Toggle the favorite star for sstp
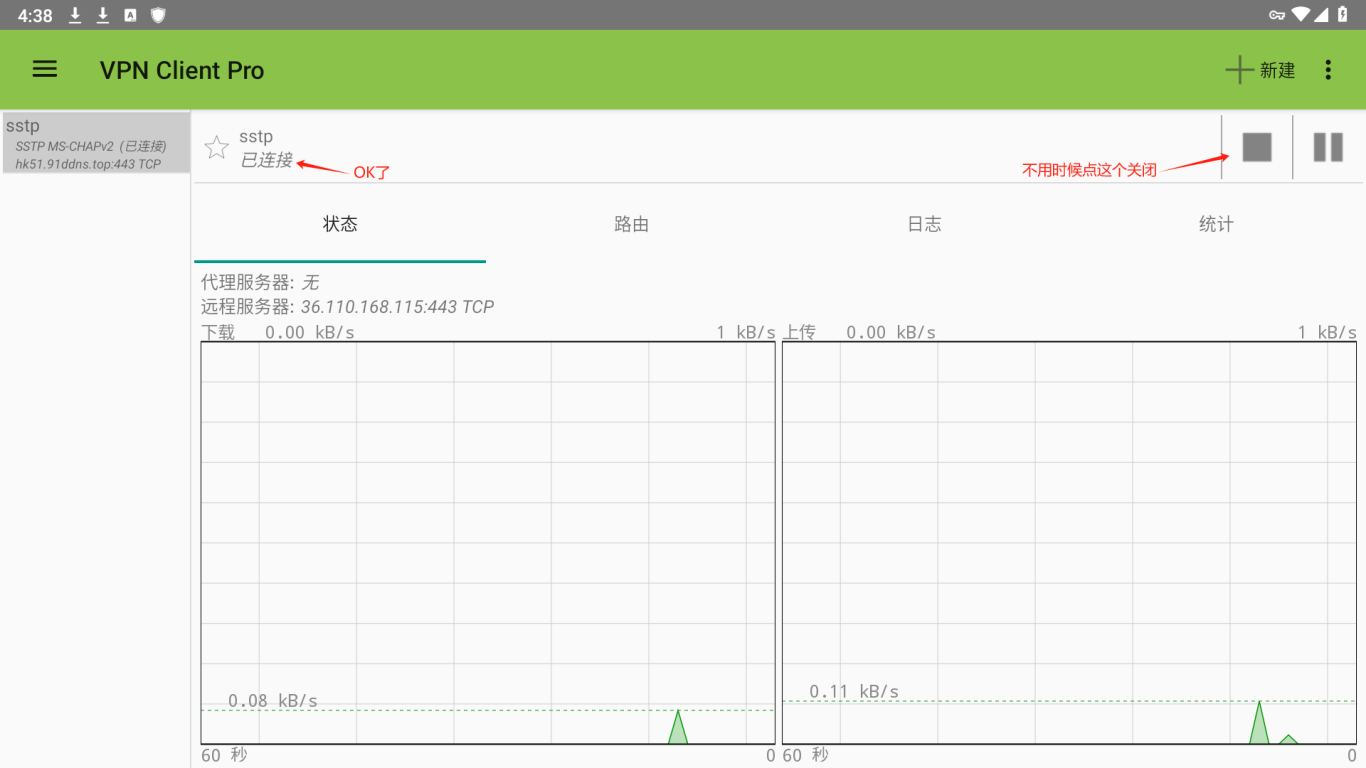The image size is (1366, 768). [x=216, y=148]
